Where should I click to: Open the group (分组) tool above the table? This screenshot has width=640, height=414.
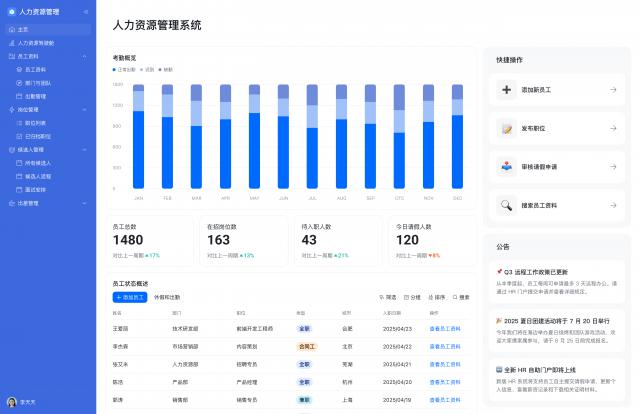point(412,297)
